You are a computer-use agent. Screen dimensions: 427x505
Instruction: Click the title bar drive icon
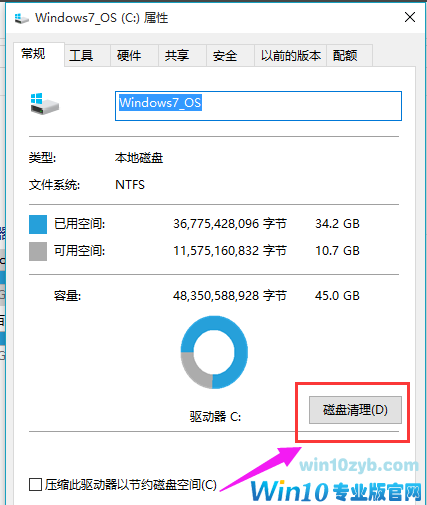22,18
